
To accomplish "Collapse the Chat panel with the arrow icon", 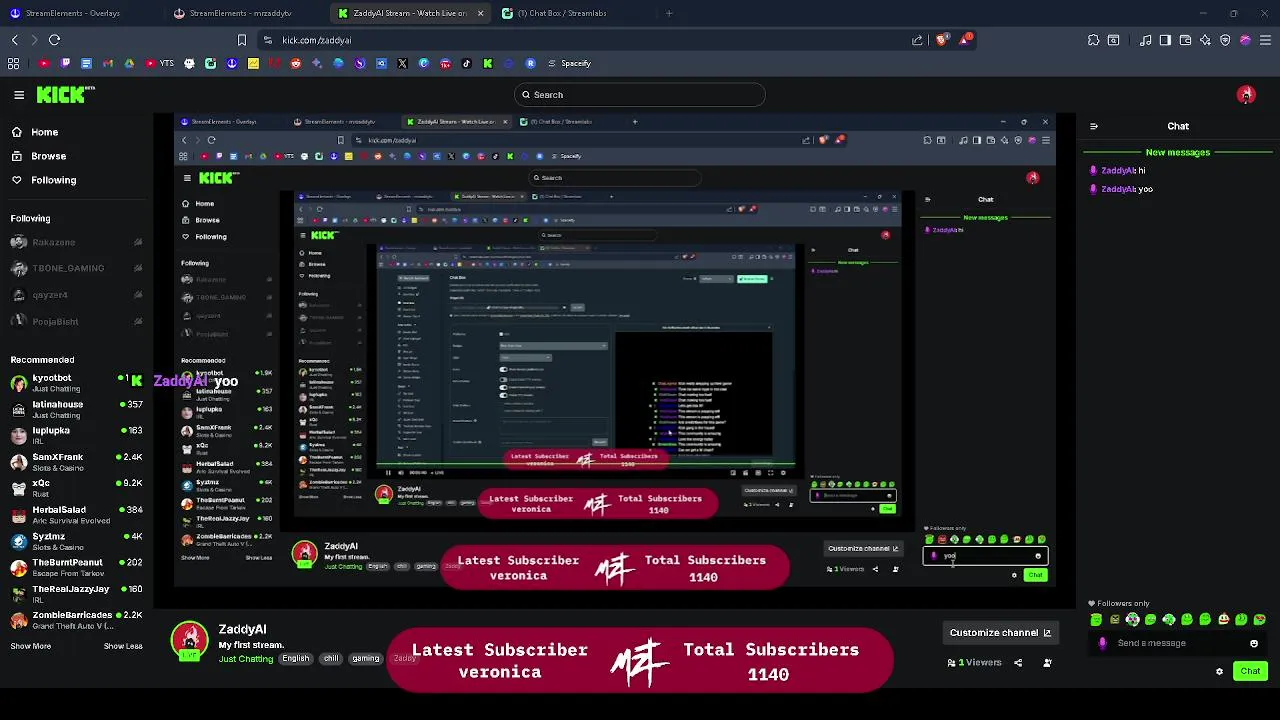I will click(1094, 127).
